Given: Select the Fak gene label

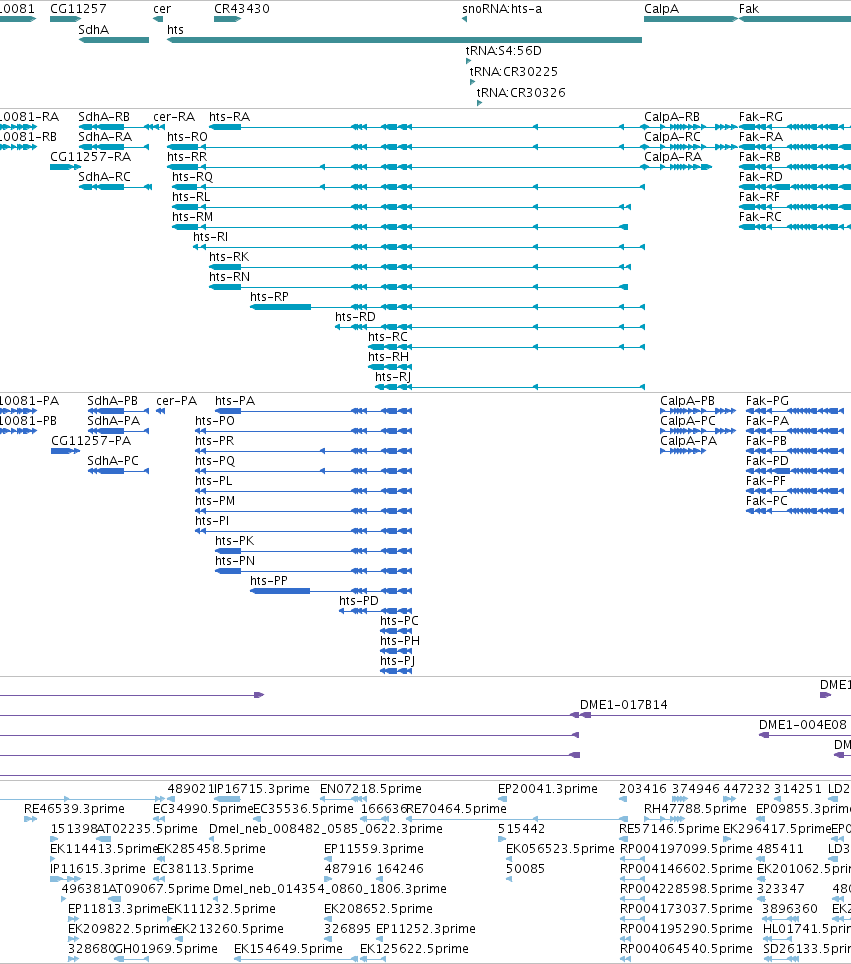Looking at the screenshot, I should (x=748, y=9).
